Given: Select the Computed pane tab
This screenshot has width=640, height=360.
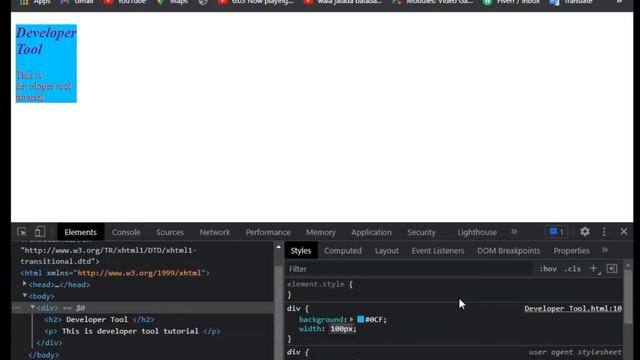Looking at the screenshot, I should 343,251.
